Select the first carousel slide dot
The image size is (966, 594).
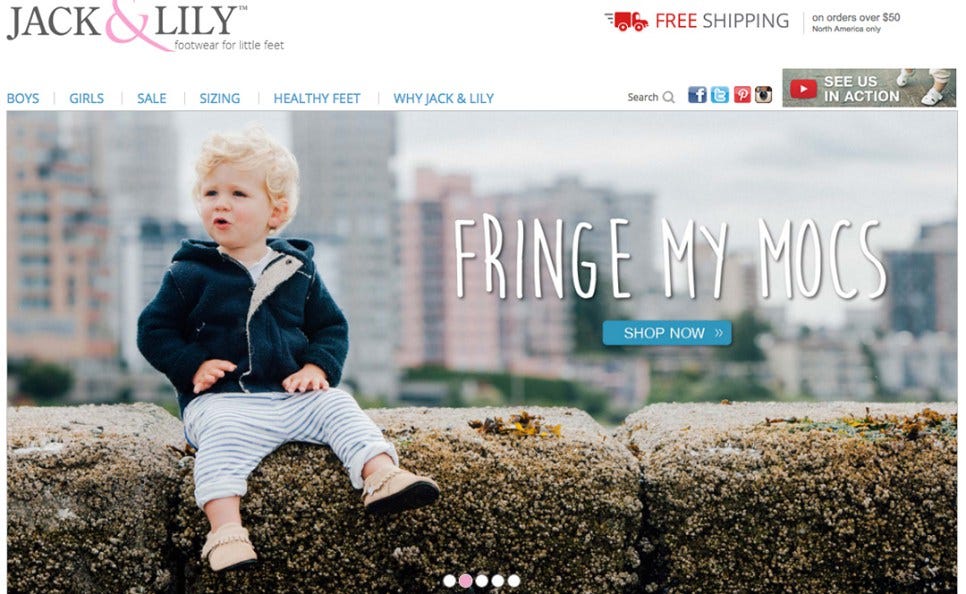point(449,580)
